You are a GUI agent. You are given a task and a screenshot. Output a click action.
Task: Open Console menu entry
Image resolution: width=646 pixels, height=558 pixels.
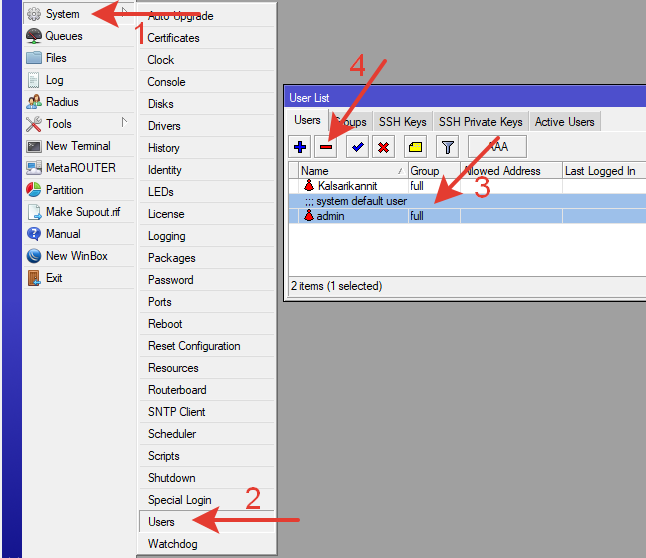(207, 82)
